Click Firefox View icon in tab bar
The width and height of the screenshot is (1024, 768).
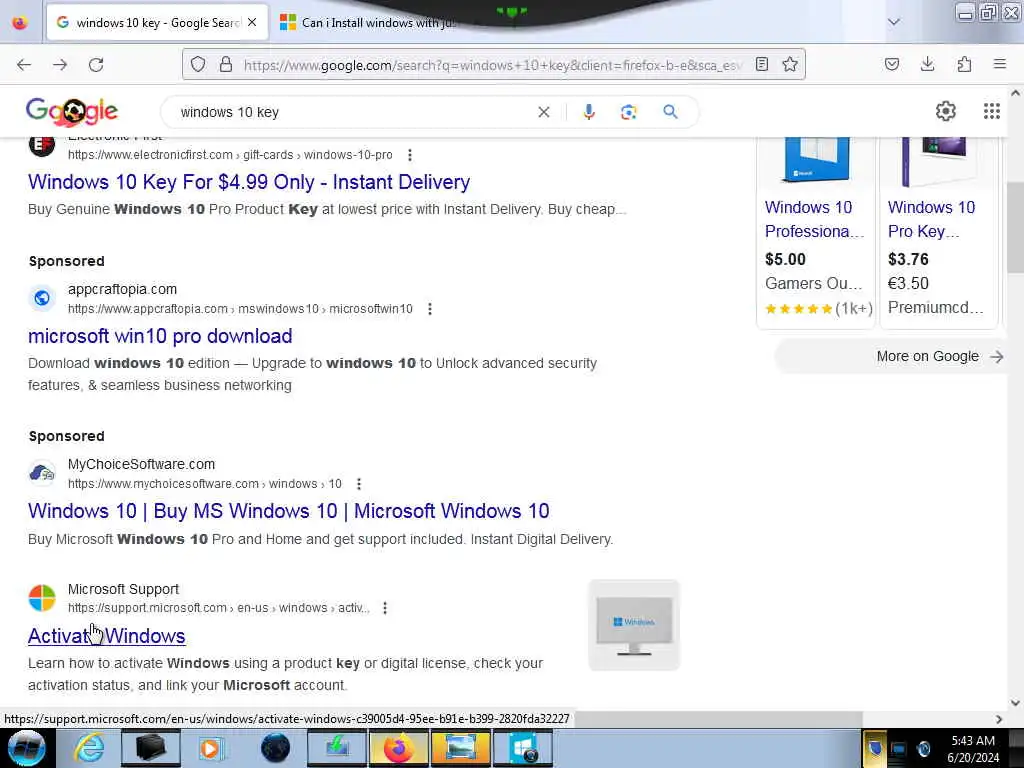20,23
